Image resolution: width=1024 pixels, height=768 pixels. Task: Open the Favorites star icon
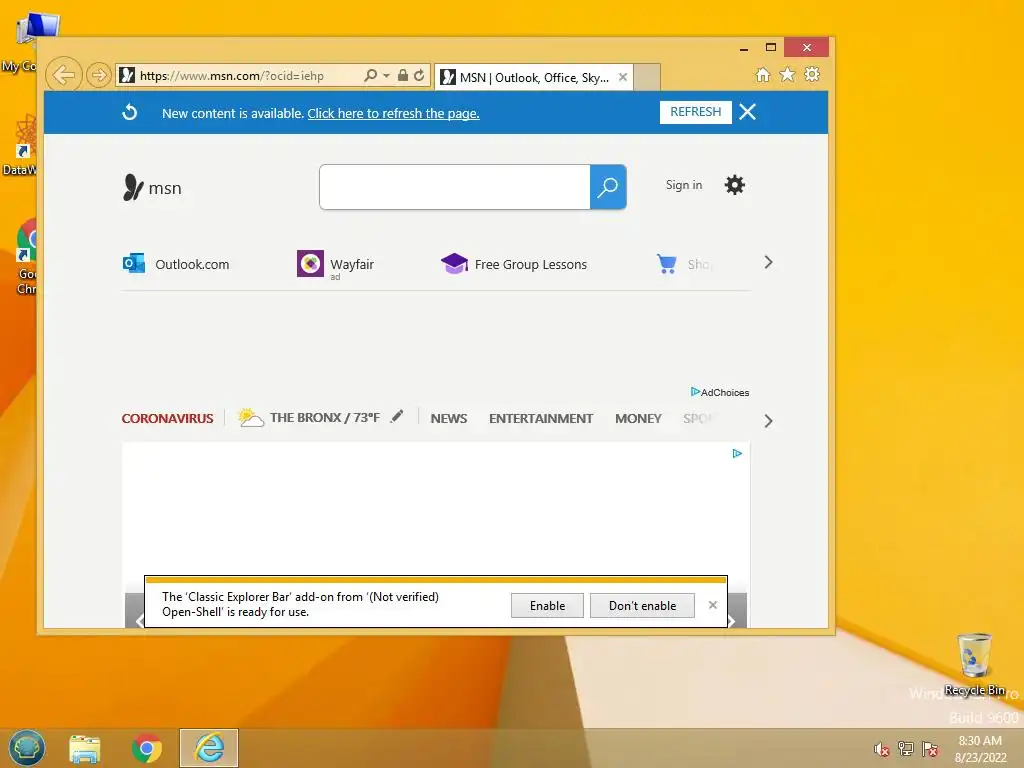tap(788, 74)
